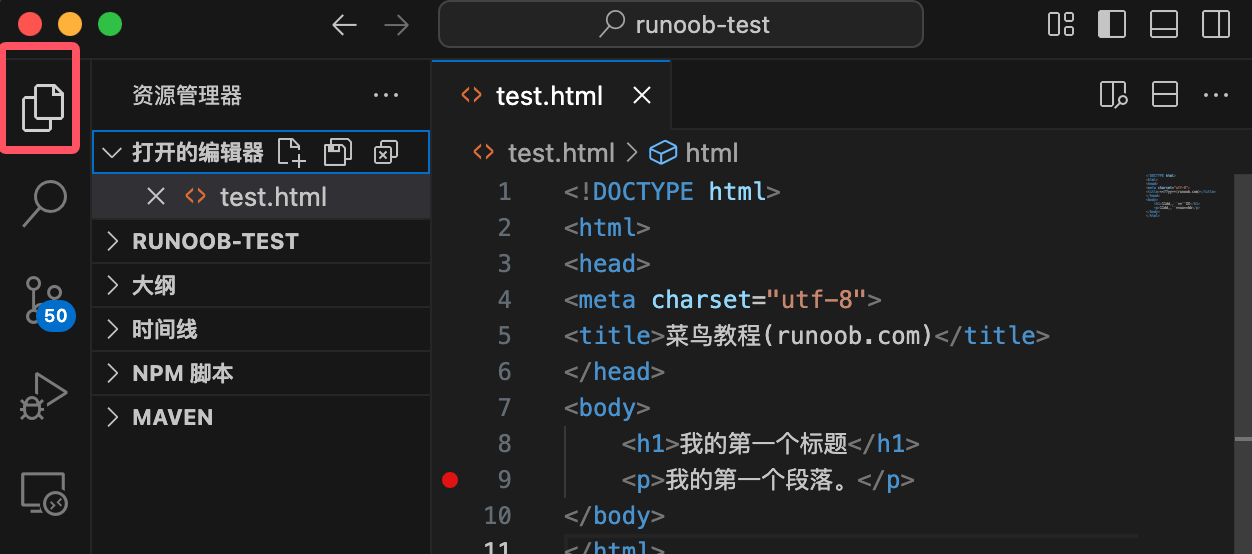Click the html breadcrumb element
1252x554 pixels.
(711, 153)
